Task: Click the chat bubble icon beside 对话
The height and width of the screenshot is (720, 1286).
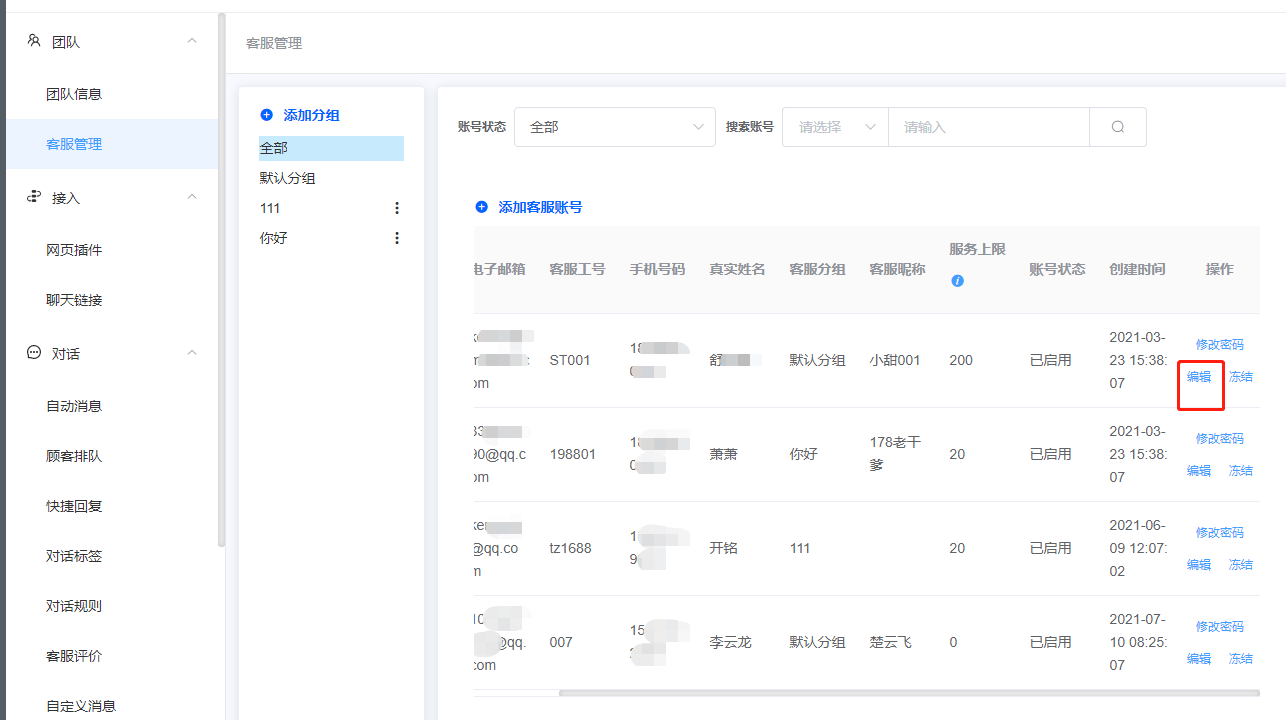Action: (33, 353)
